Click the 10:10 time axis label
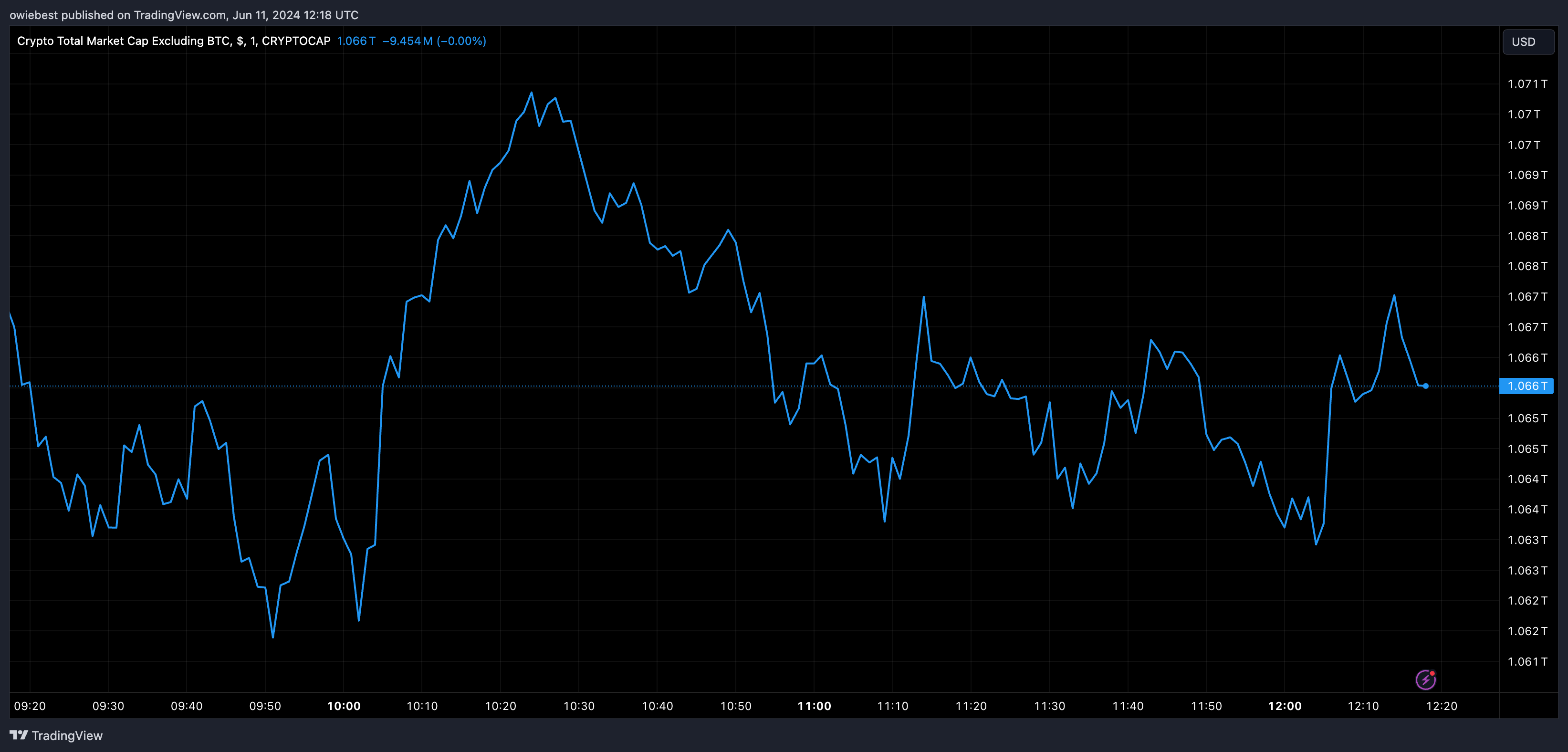1568x752 pixels. click(422, 706)
